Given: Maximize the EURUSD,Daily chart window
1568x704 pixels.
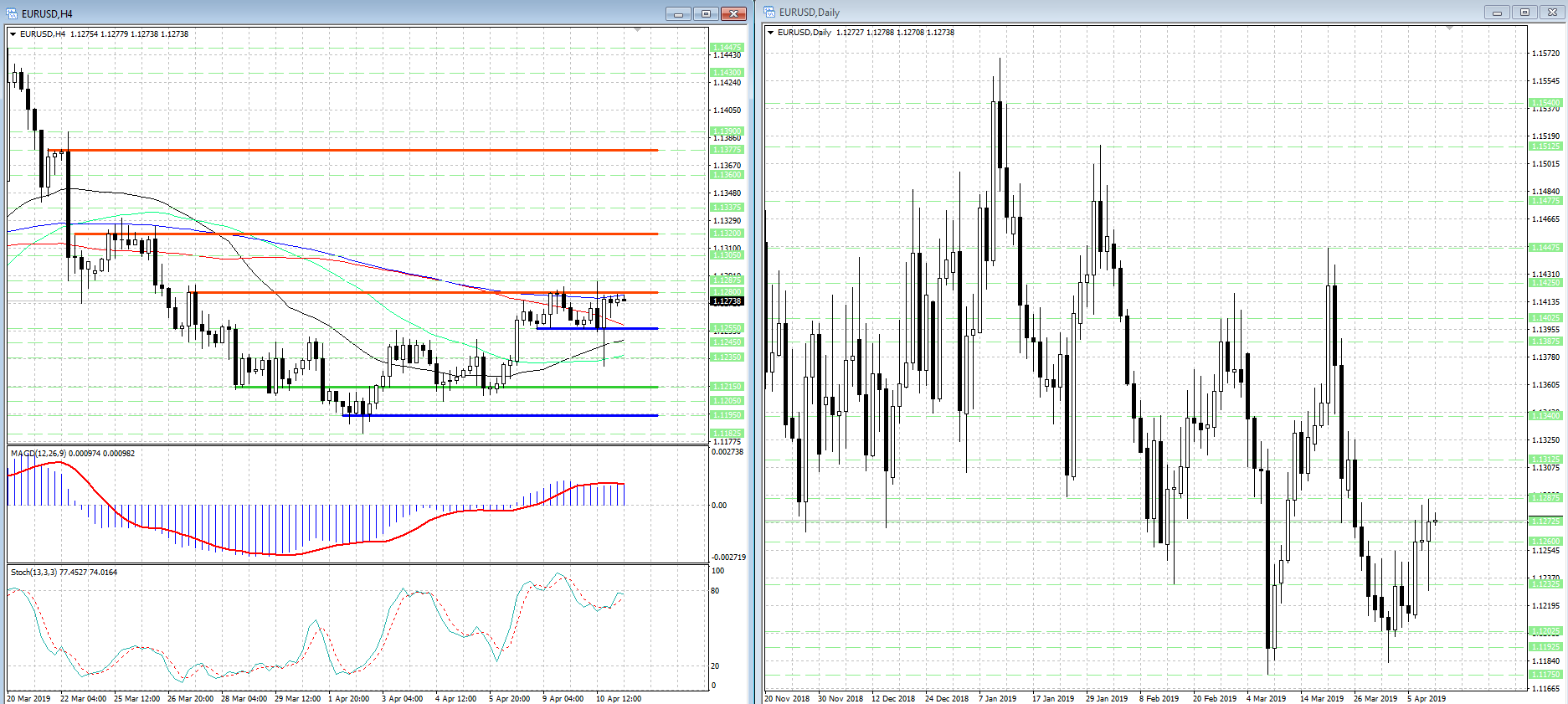Looking at the screenshot, I should pyautogui.click(x=1524, y=12).
